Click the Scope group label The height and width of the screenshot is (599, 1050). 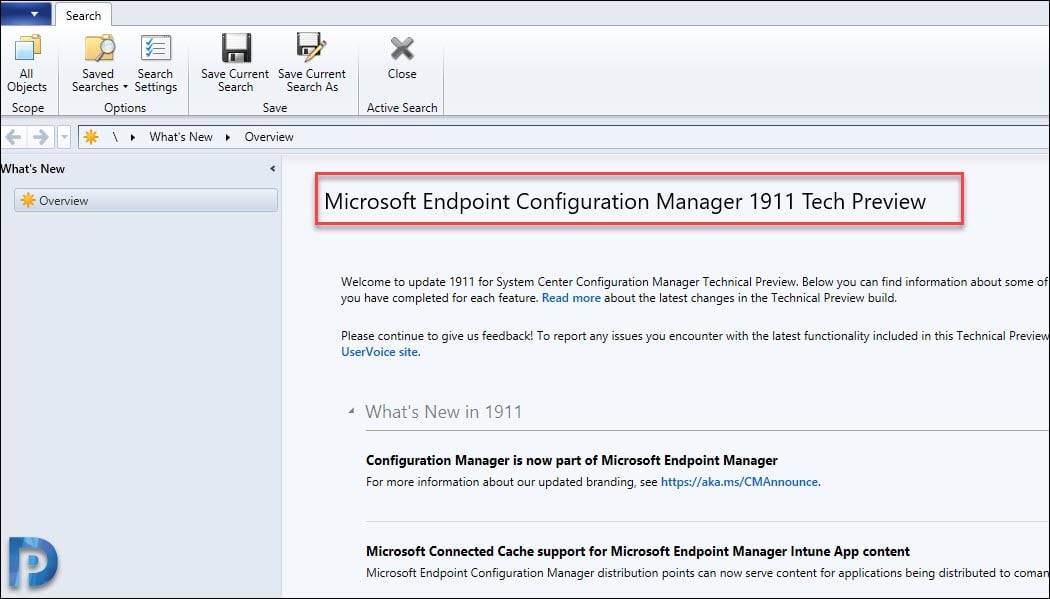coord(28,108)
